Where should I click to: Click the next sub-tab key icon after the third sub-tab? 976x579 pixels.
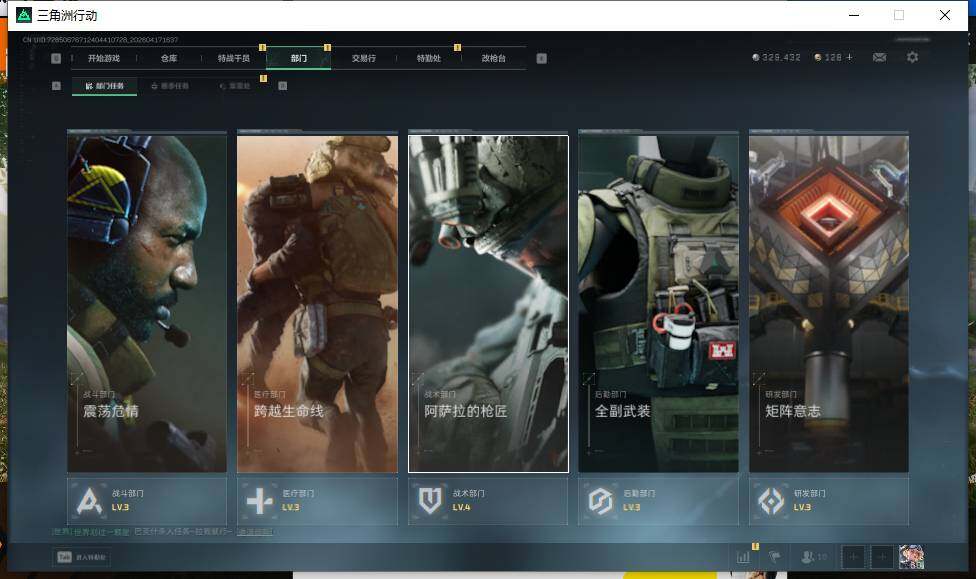(x=283, y=86)
